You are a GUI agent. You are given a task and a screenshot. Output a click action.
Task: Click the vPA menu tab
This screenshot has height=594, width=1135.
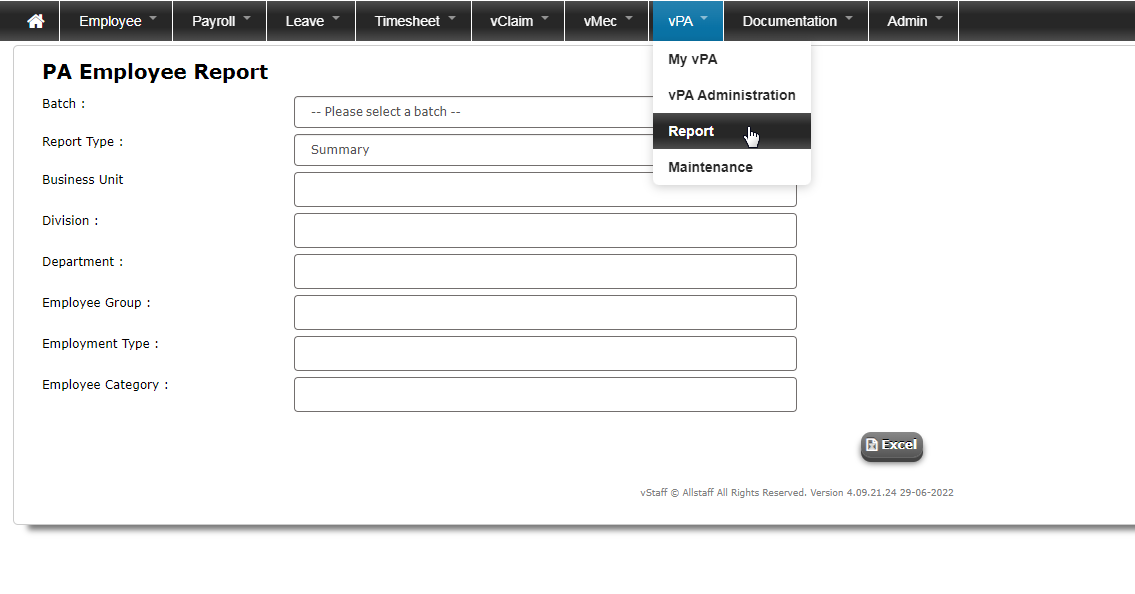686,21
